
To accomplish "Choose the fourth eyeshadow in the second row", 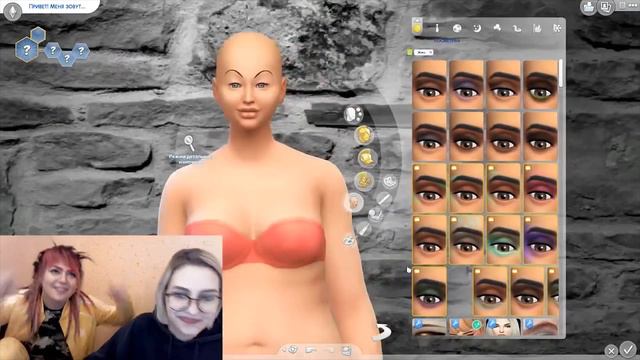I will click(x=540, y=137).
